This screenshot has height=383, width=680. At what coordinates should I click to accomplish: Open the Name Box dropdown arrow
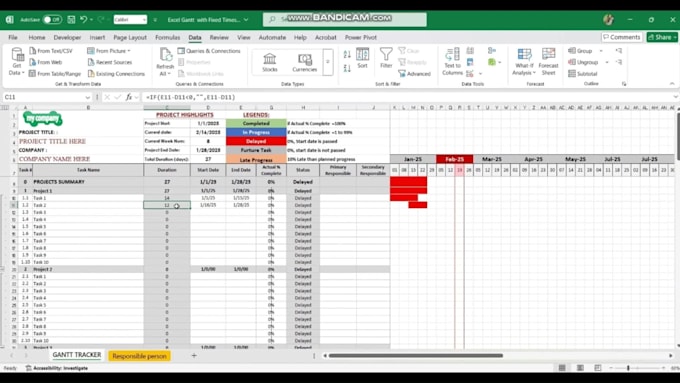pyautogui.click(x=88, y=97)
